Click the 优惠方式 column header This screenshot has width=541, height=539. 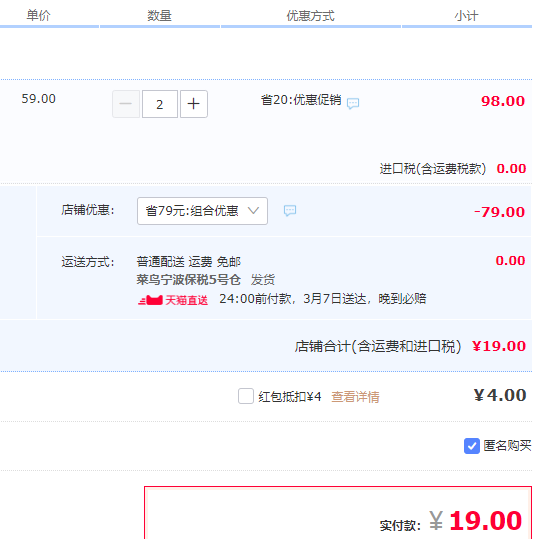311,16
